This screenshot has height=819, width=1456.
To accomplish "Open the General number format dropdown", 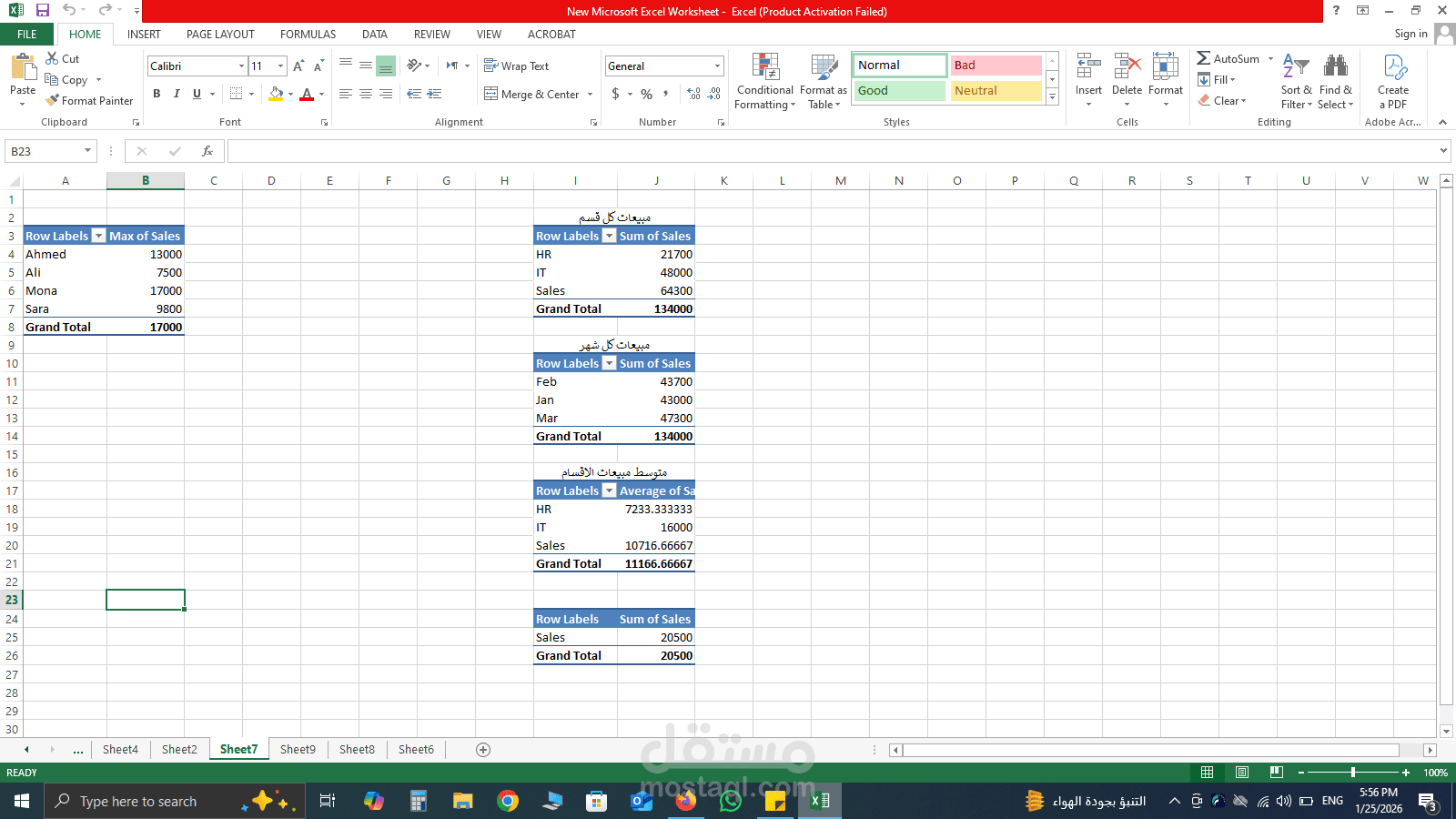I will 715,66.
